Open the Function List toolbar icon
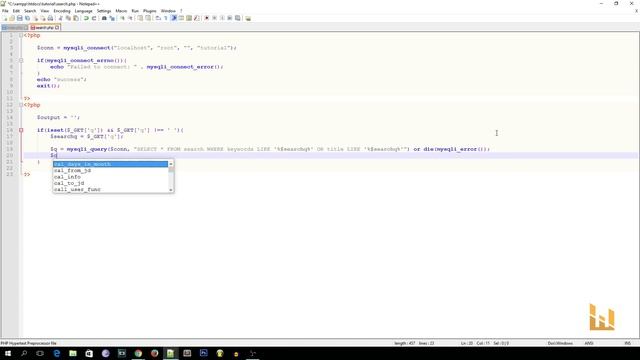The width and height of the screenshot is (640, 360). [x=196, y=18]
